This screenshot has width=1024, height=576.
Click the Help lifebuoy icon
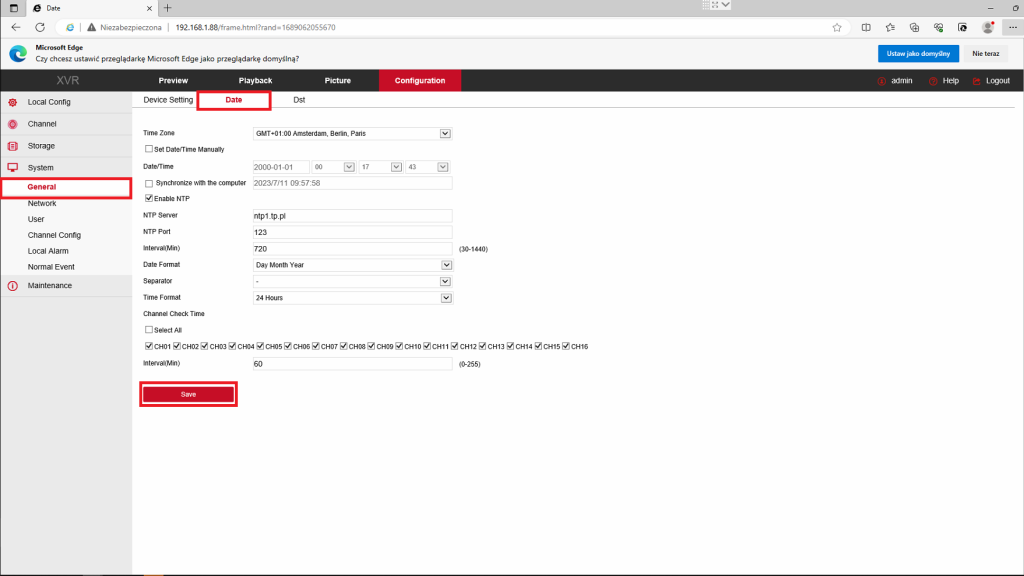point(933,81)
